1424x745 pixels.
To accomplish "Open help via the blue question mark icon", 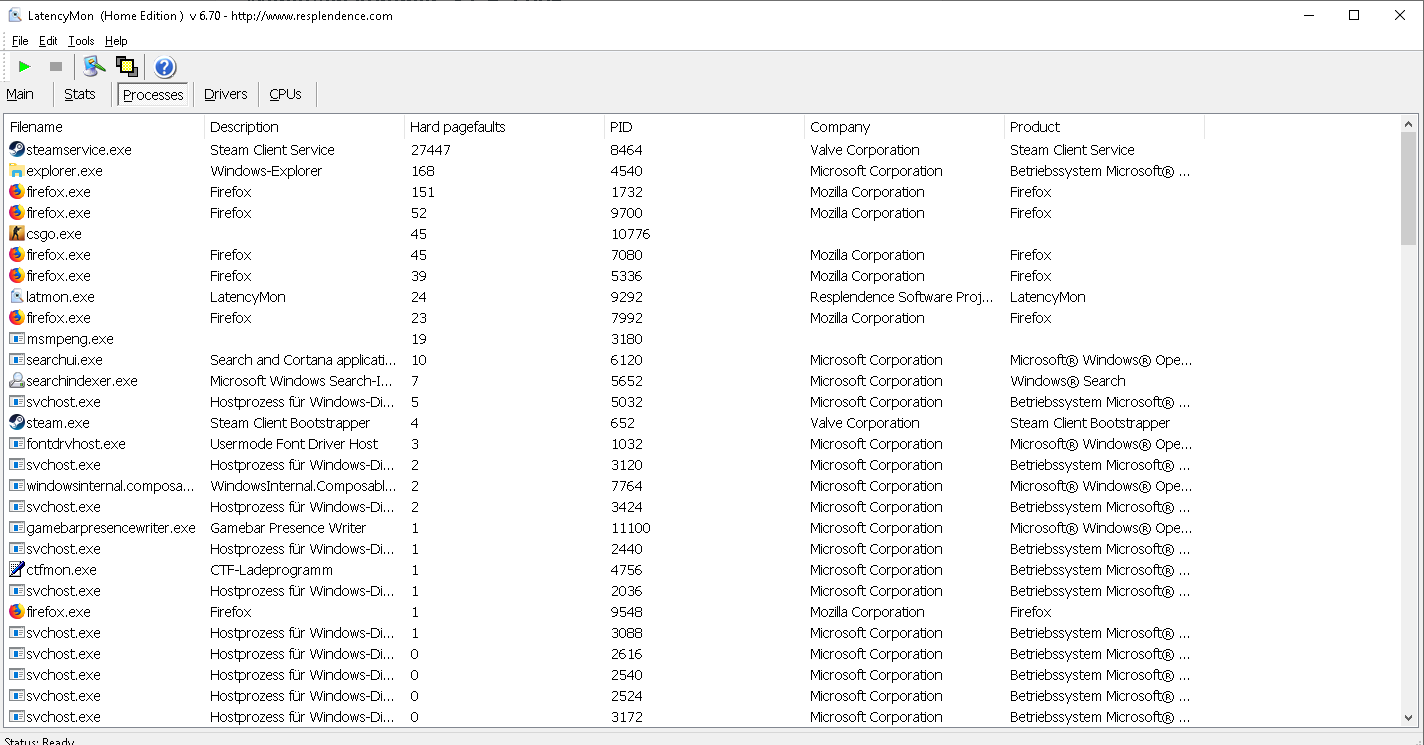I will pyautogui.click(x=163, y=66).
